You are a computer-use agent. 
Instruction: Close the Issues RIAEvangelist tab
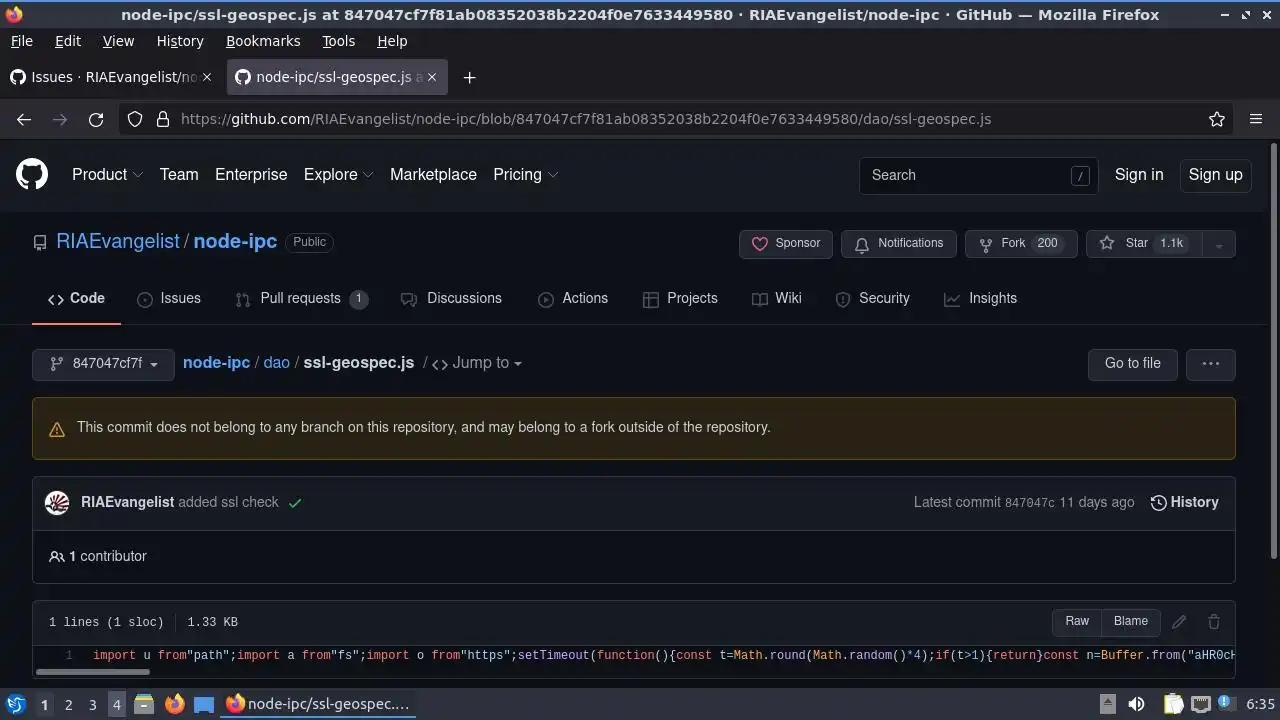pos(207,77)
